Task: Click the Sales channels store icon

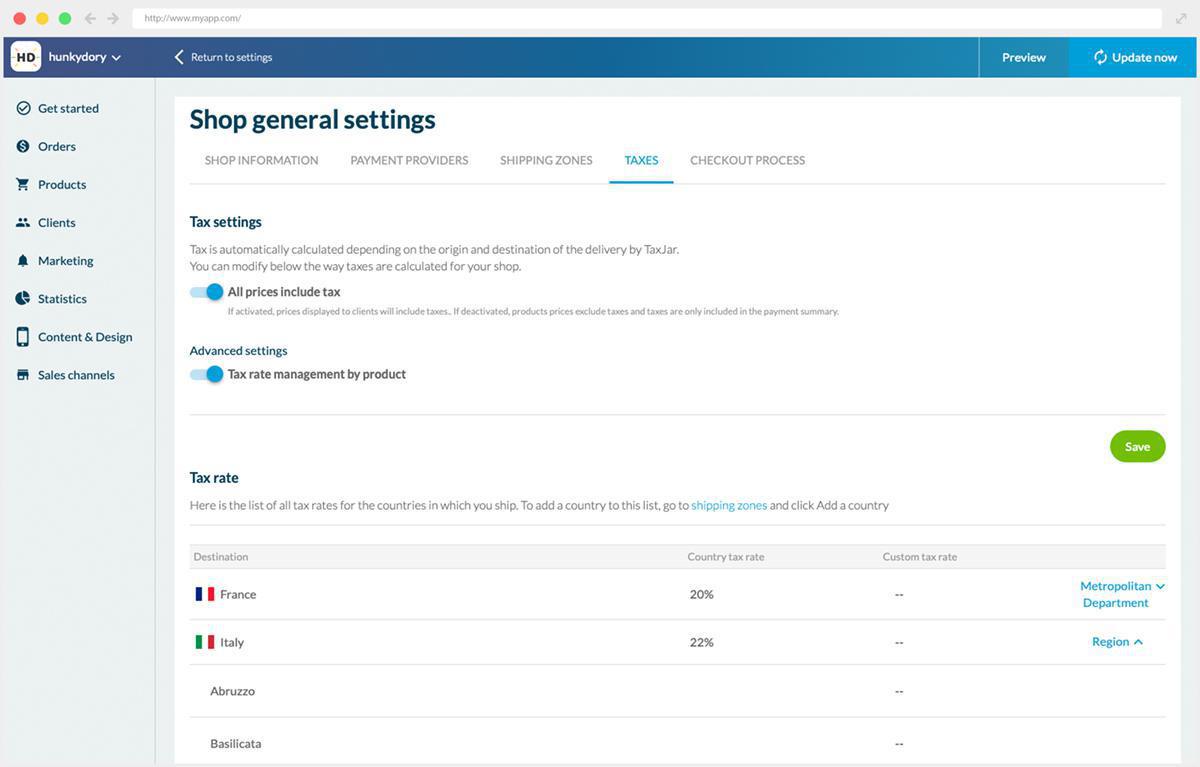Action: click(x=23, y=375)
